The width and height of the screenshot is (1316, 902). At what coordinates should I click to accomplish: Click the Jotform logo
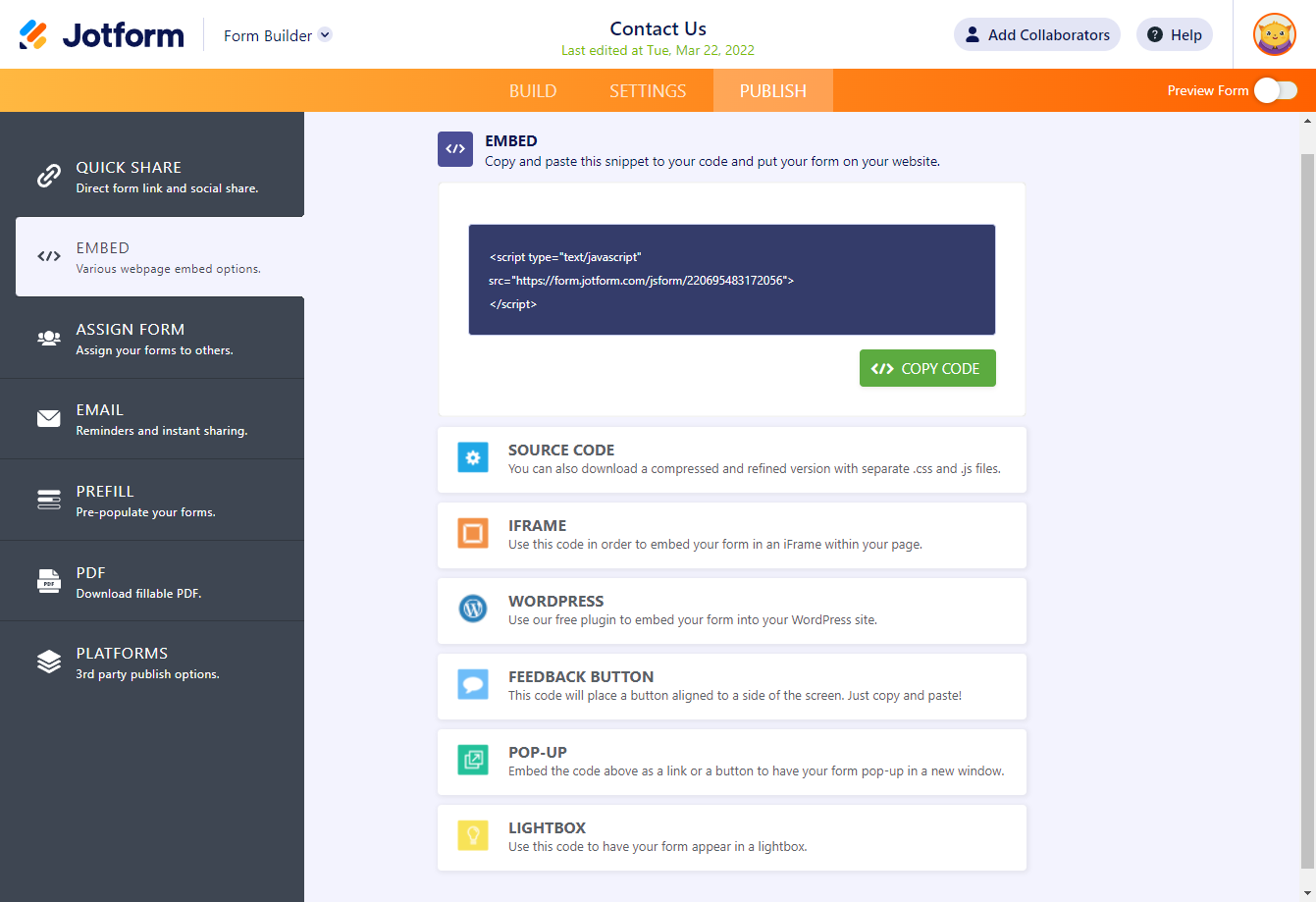pyautogui.click(x=101, y=35)
